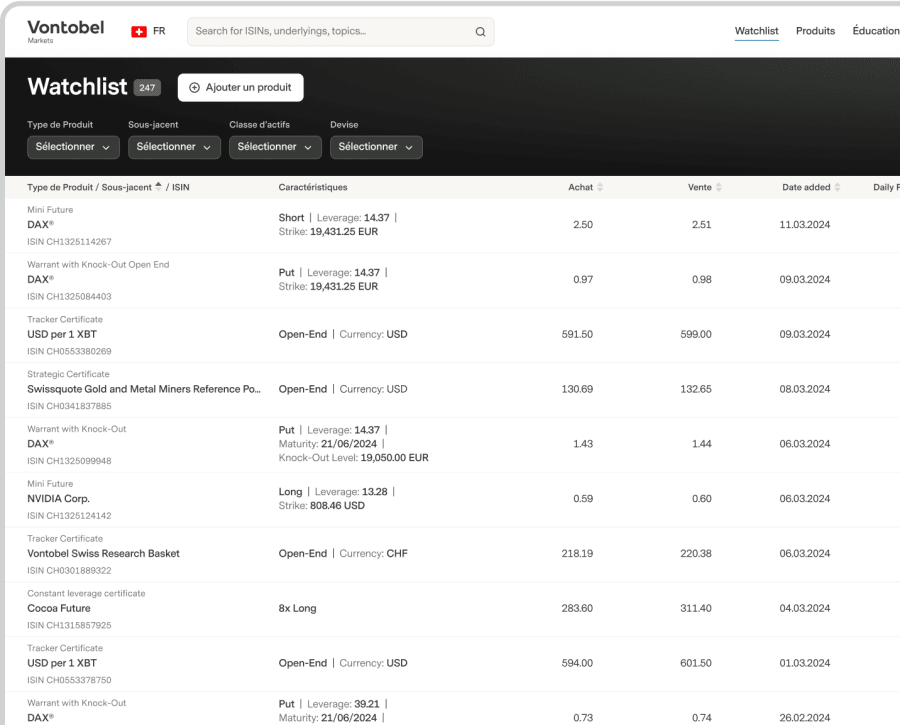Click Currency CHF characteristic
The height and width of the screenshot is (725, 900).
pos(373,553)
